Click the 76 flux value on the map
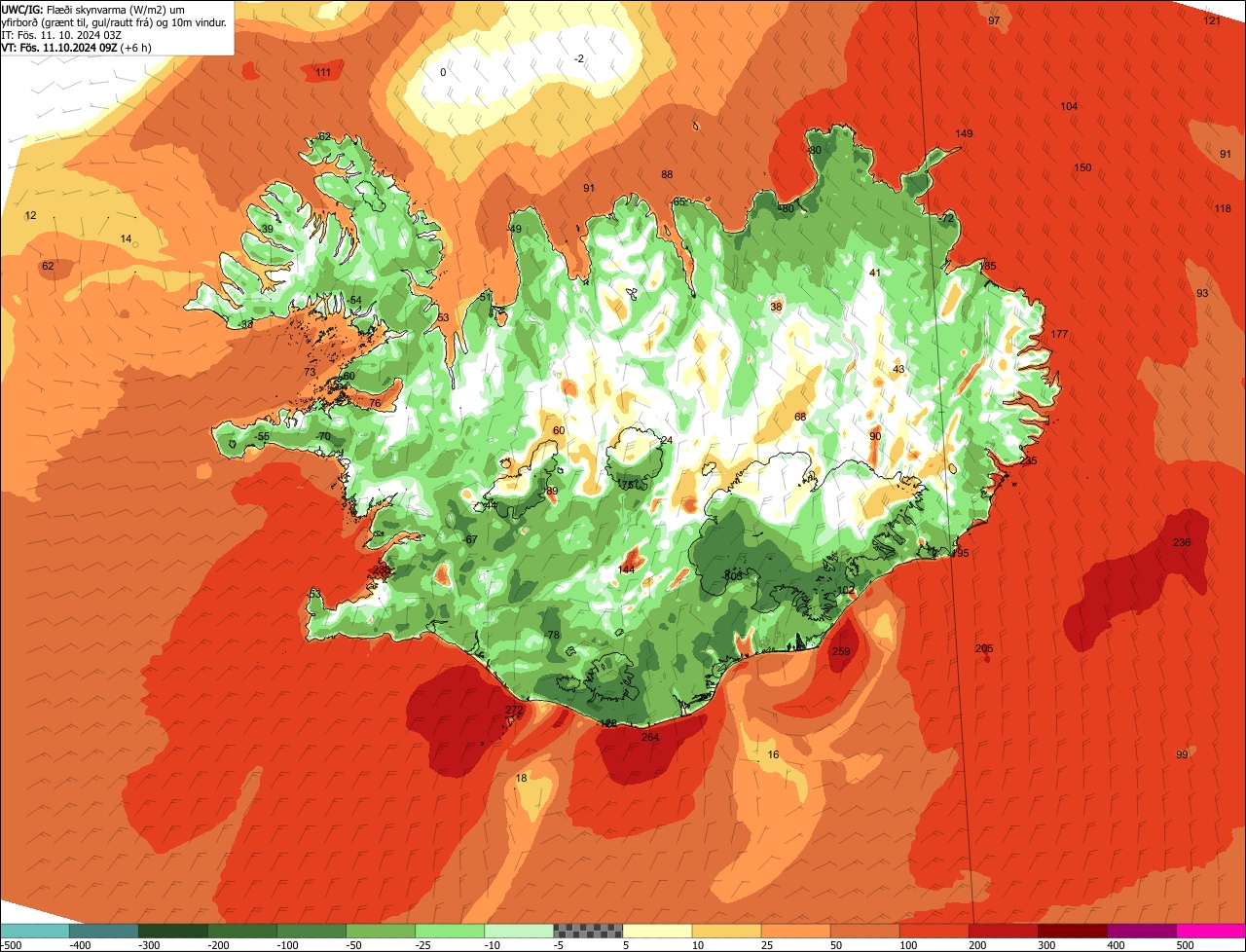 coord(375,403)
